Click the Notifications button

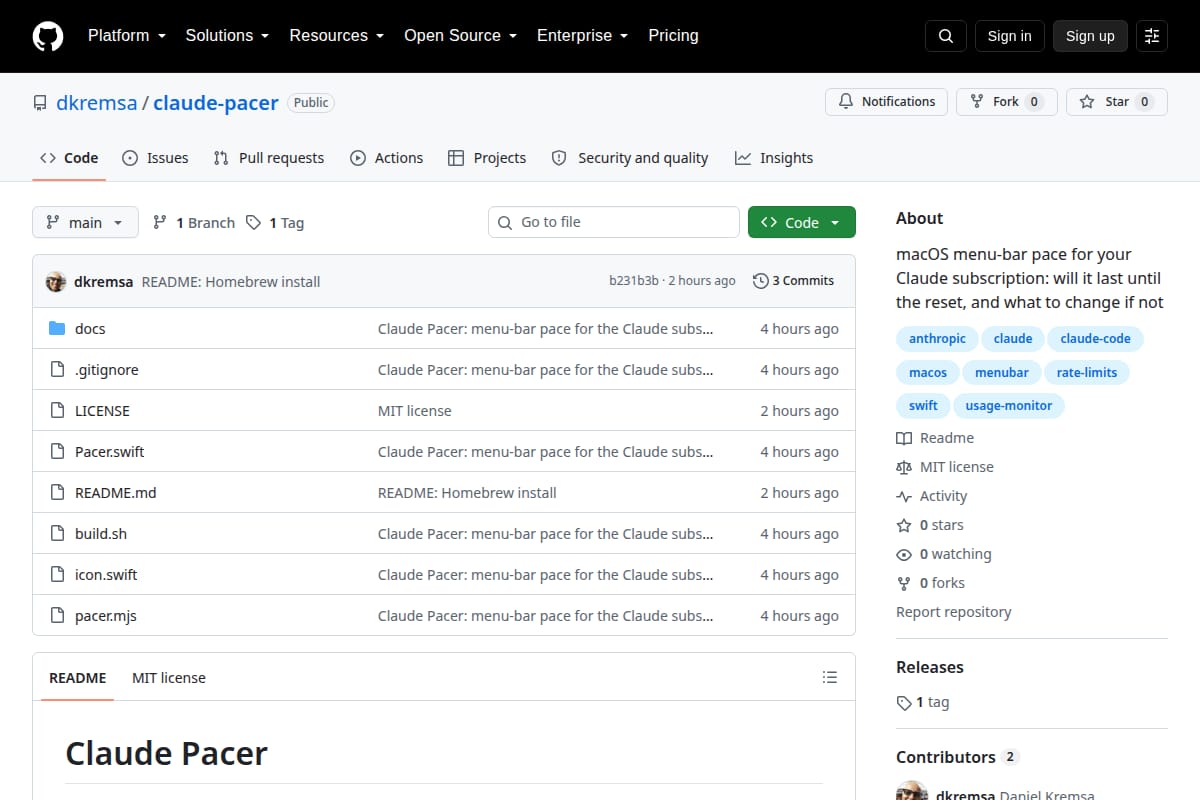(886, 102)
